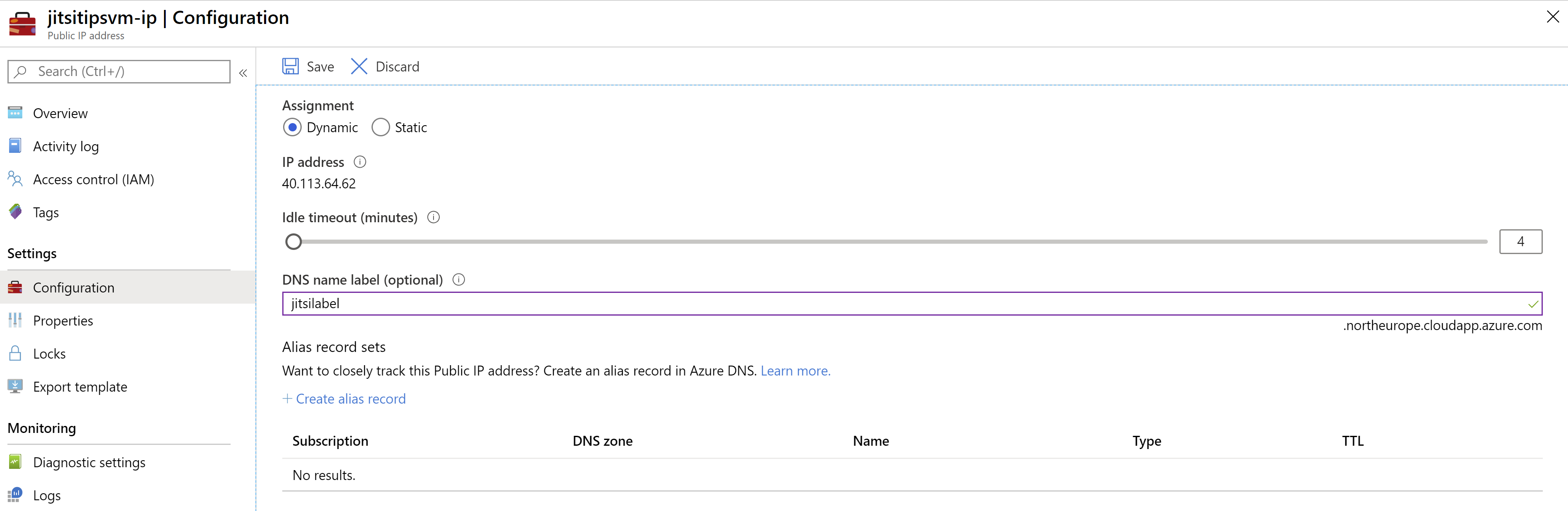Click the search magnifier icon in sidebar
The image size is (1568, 511).
[21, 71]
